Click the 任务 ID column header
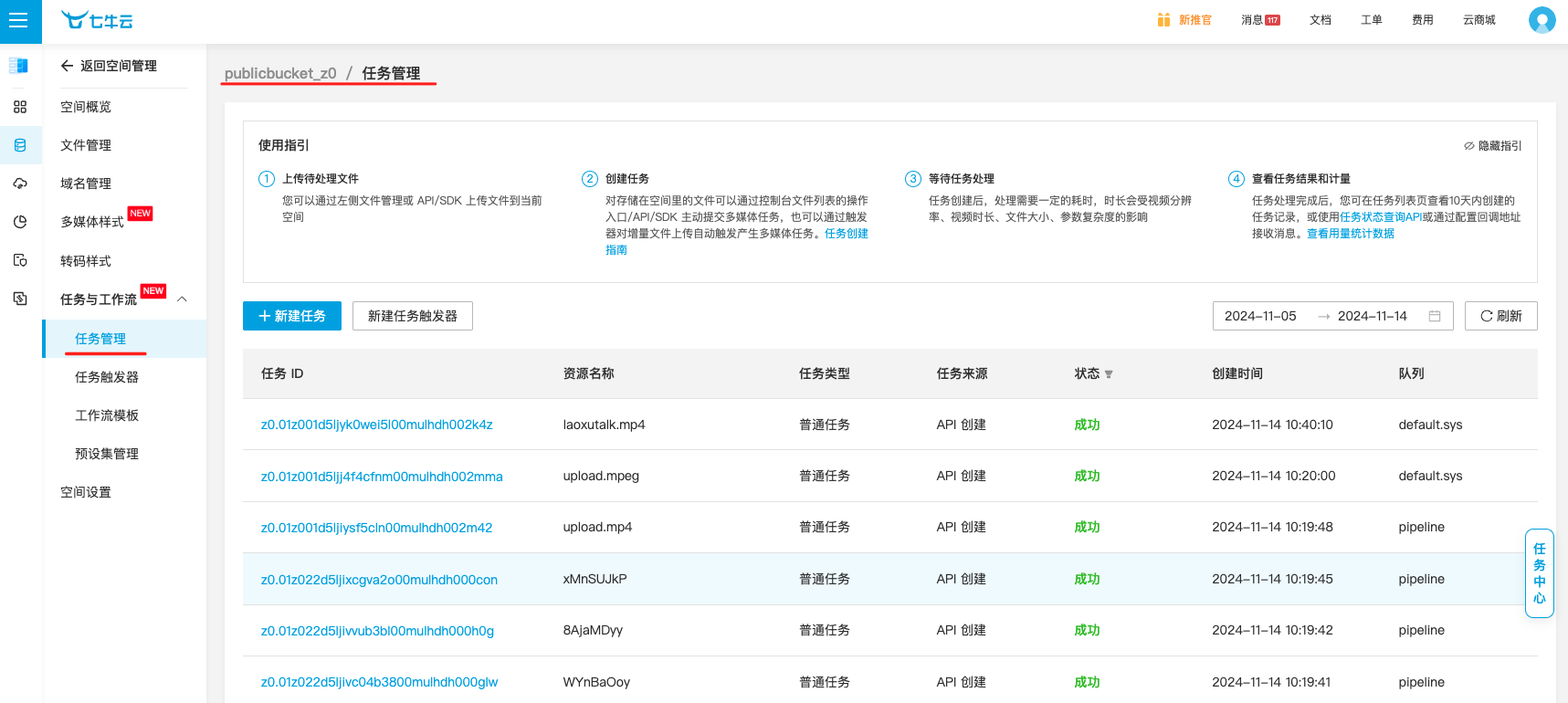1568x703 pixels. pyautogui.click(x=282, y=373)
